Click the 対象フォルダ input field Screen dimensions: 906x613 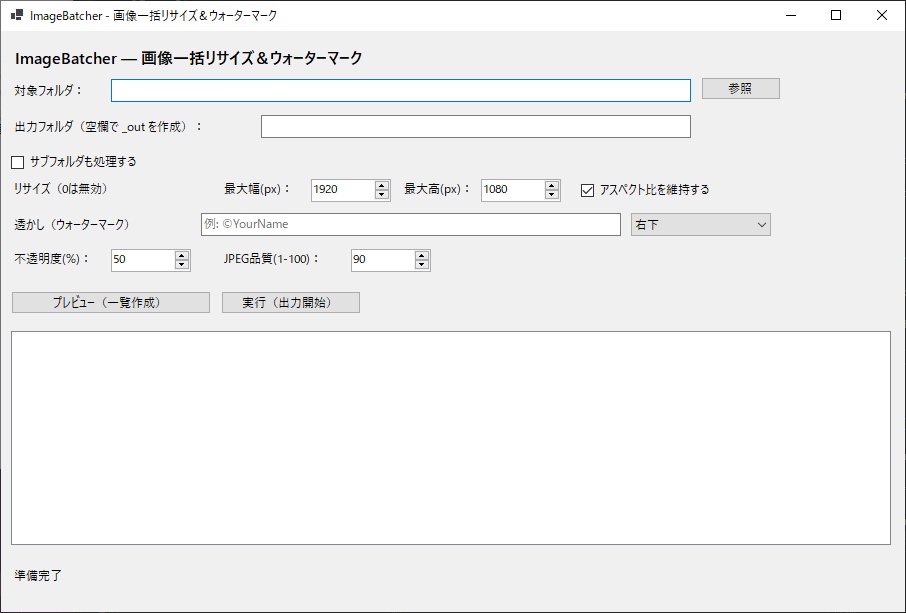(x=400, y=89)
